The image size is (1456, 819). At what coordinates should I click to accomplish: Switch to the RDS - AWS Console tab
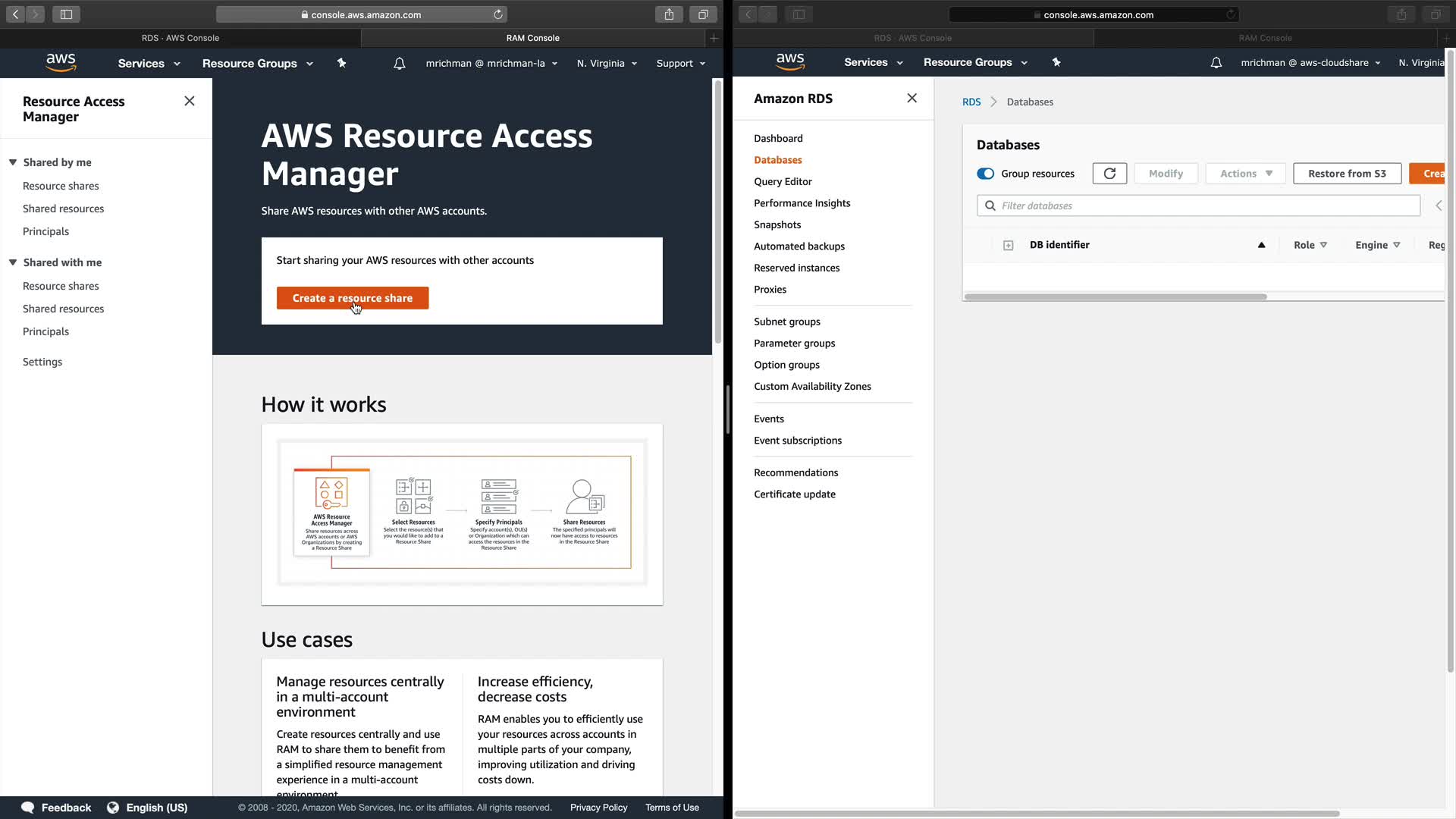point(180,38)
